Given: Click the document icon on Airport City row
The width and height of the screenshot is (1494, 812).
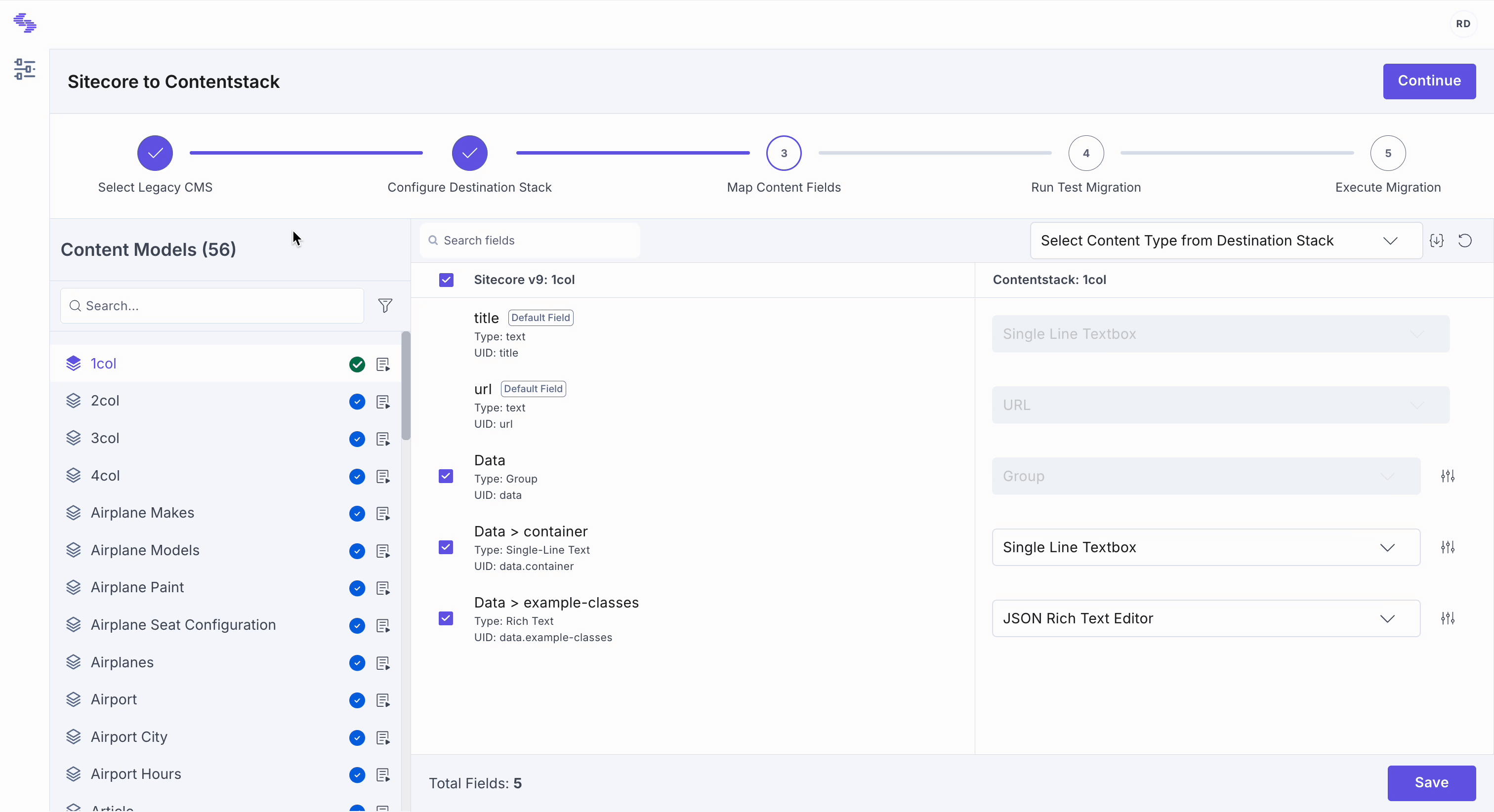Looking at the screenshot, I should pyautogui.click(x=383, y=738).
